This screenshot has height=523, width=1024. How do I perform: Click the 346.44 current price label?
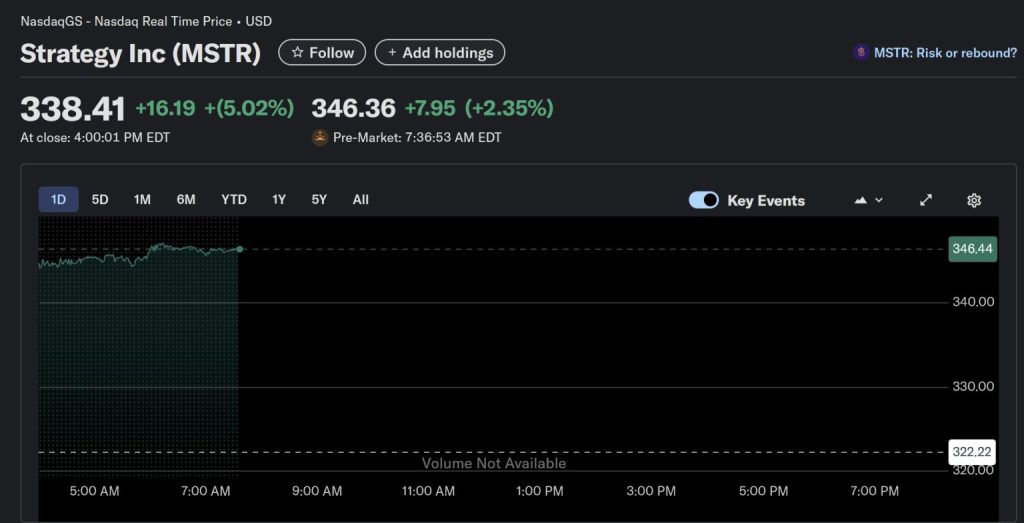click(x=972, y=249)
